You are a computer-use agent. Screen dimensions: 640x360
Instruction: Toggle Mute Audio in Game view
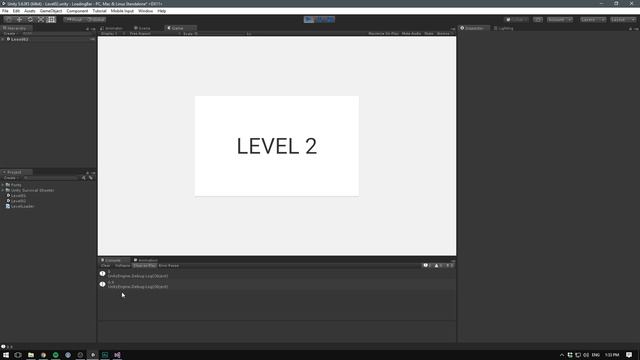point(411,33)
